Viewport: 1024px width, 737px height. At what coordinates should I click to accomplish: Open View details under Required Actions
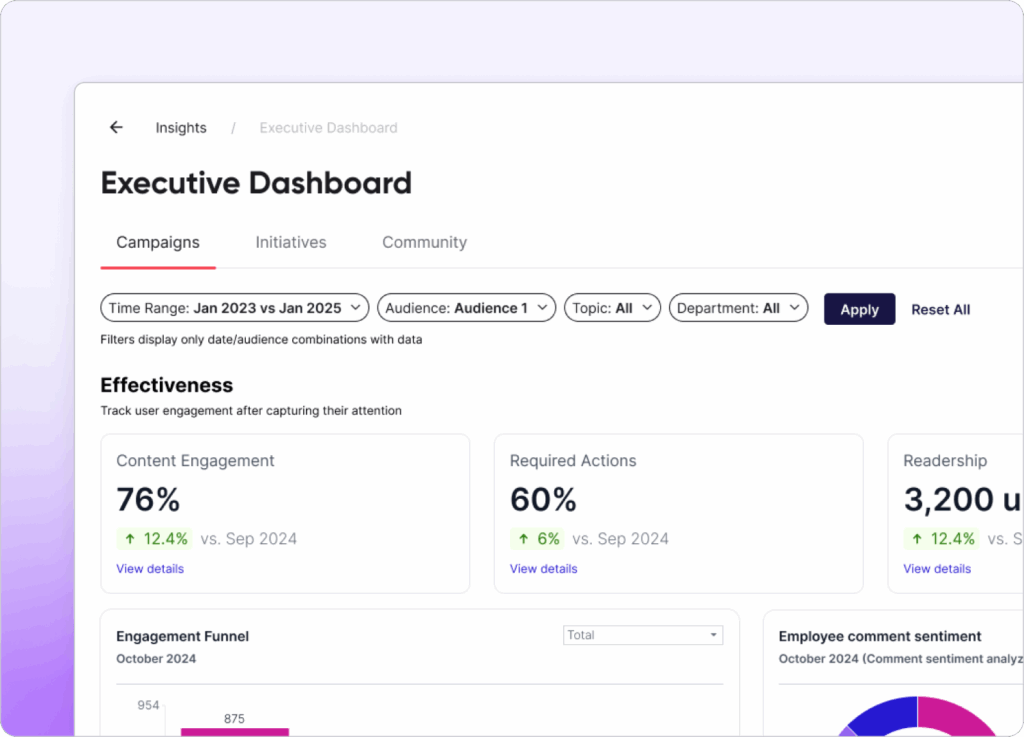[543, 568]
